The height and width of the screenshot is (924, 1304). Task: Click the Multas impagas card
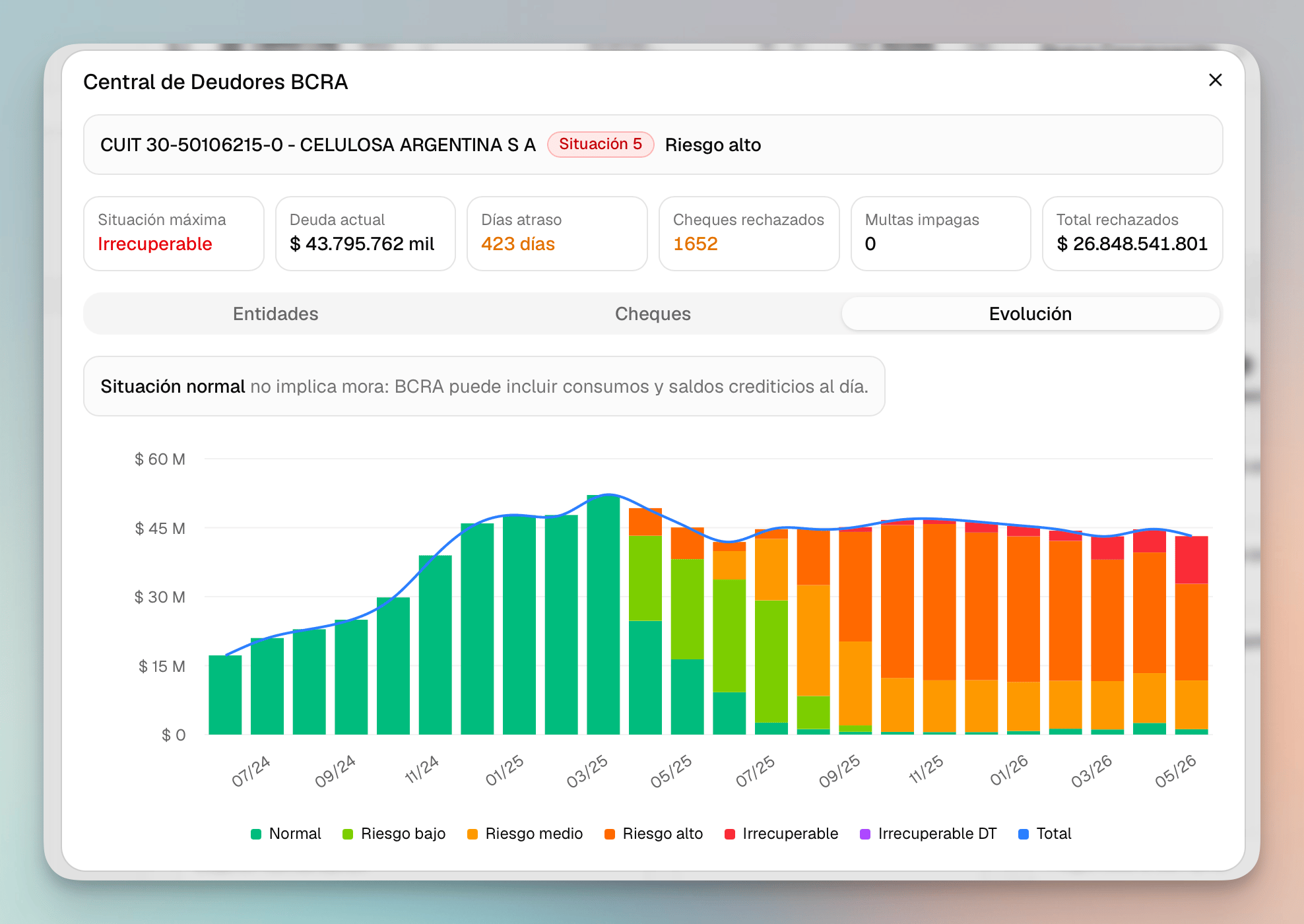click(x=941, y=233)
